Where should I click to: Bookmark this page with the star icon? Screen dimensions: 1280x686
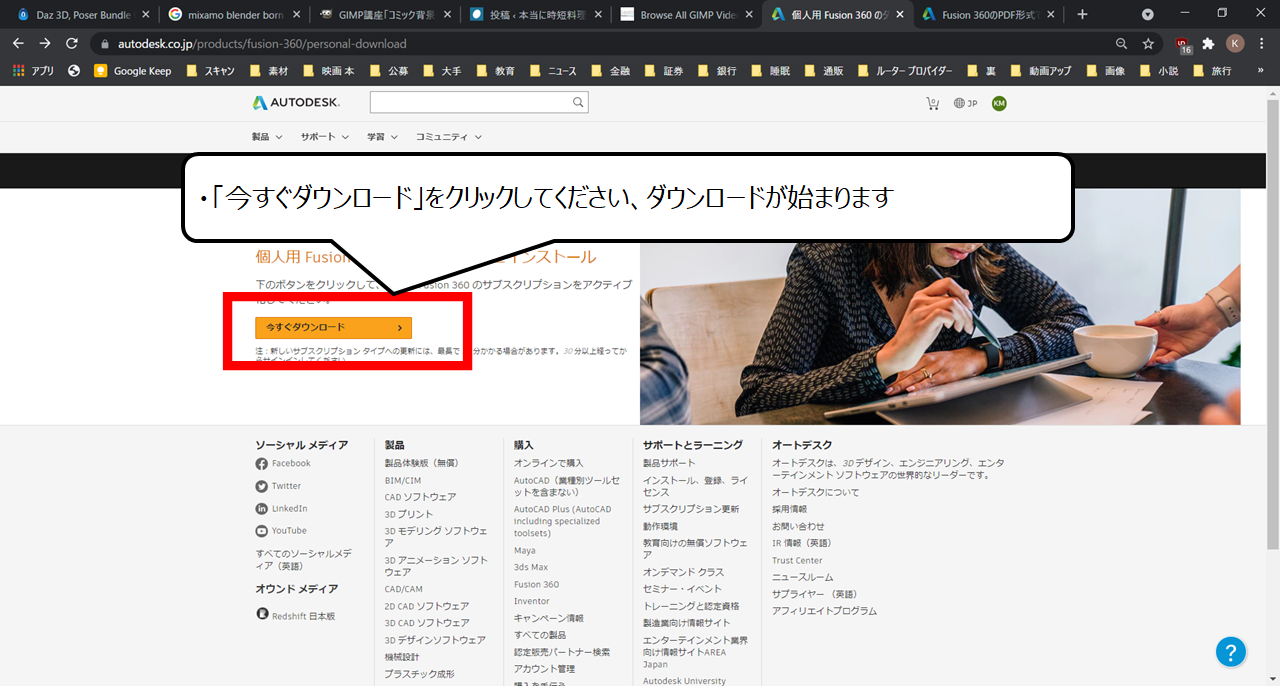click(1149, 44)
